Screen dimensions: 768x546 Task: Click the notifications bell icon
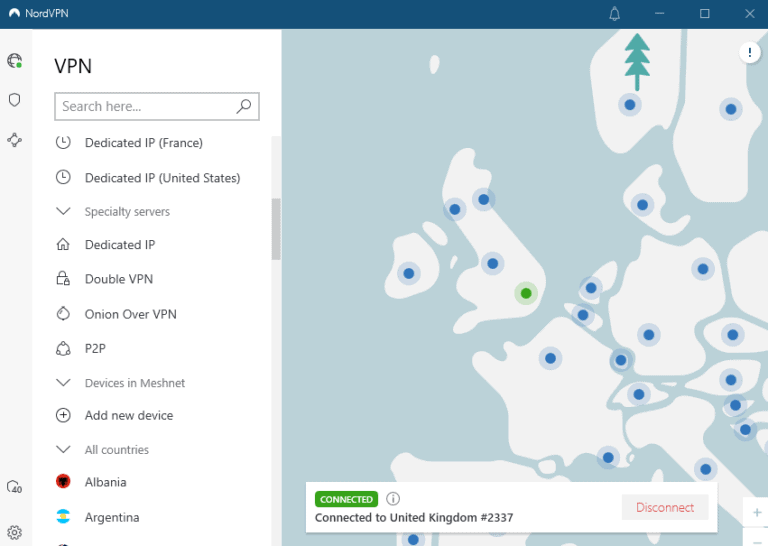coord(614,14)
